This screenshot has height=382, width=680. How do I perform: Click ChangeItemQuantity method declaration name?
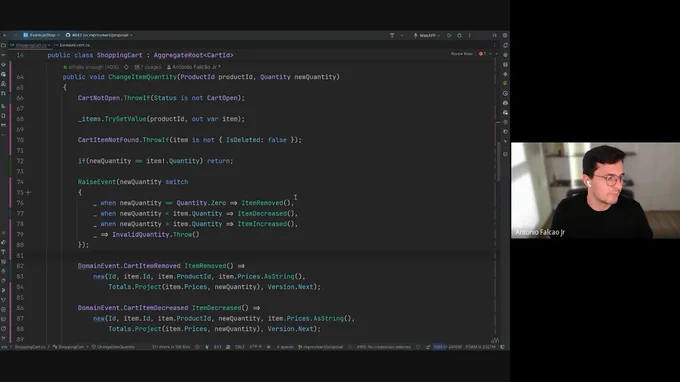(x=143, y=77)
